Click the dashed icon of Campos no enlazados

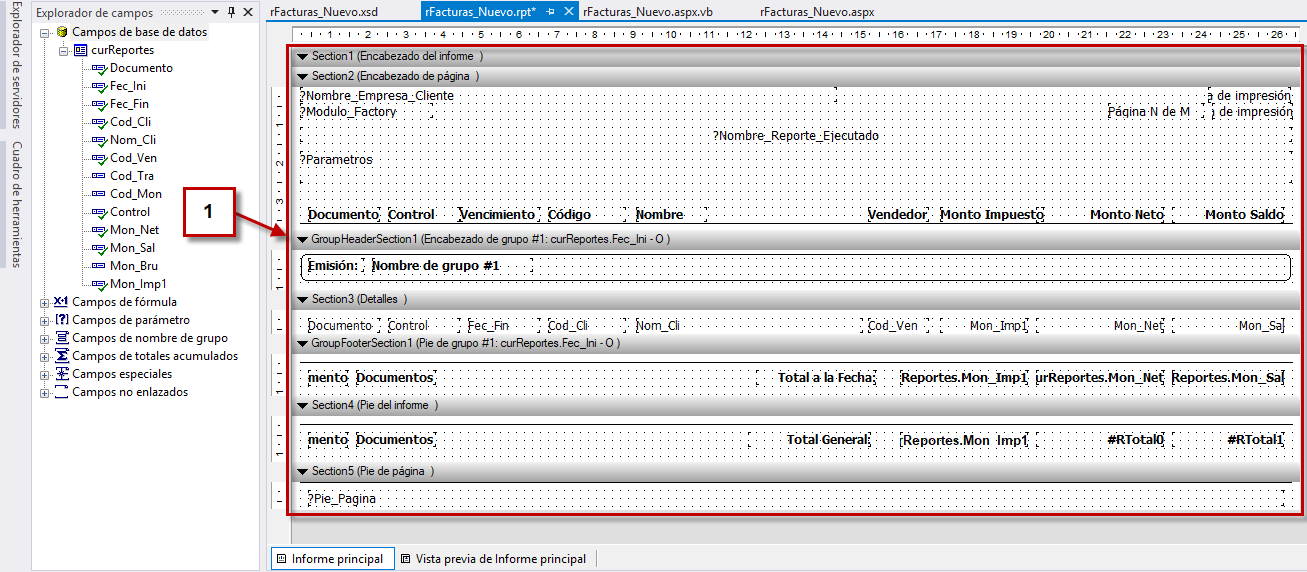pyautogui.click(x=61, y=392)
